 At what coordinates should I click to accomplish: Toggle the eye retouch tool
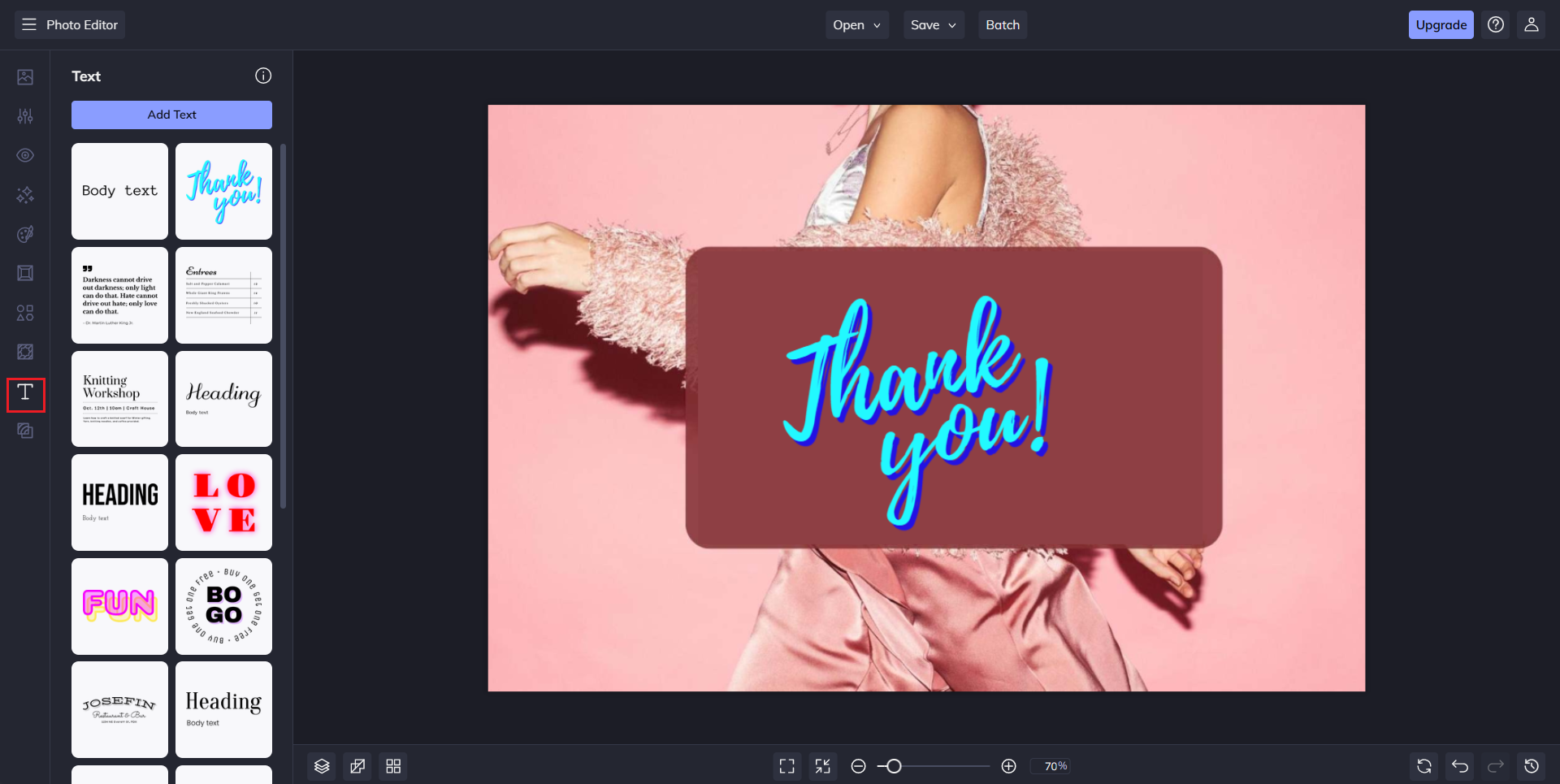pos(25,155)
